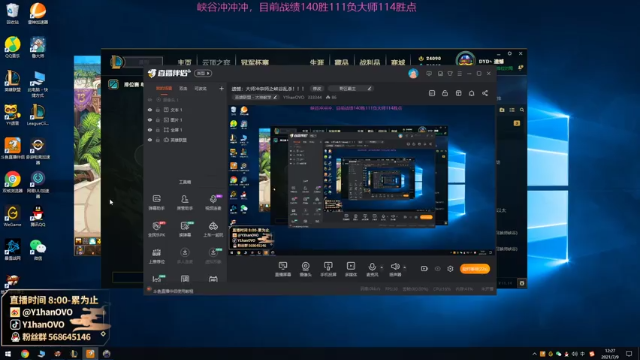Toggle lock on 文本 1 source
Screen dimensions: 640x360
[x=158, y=110]
